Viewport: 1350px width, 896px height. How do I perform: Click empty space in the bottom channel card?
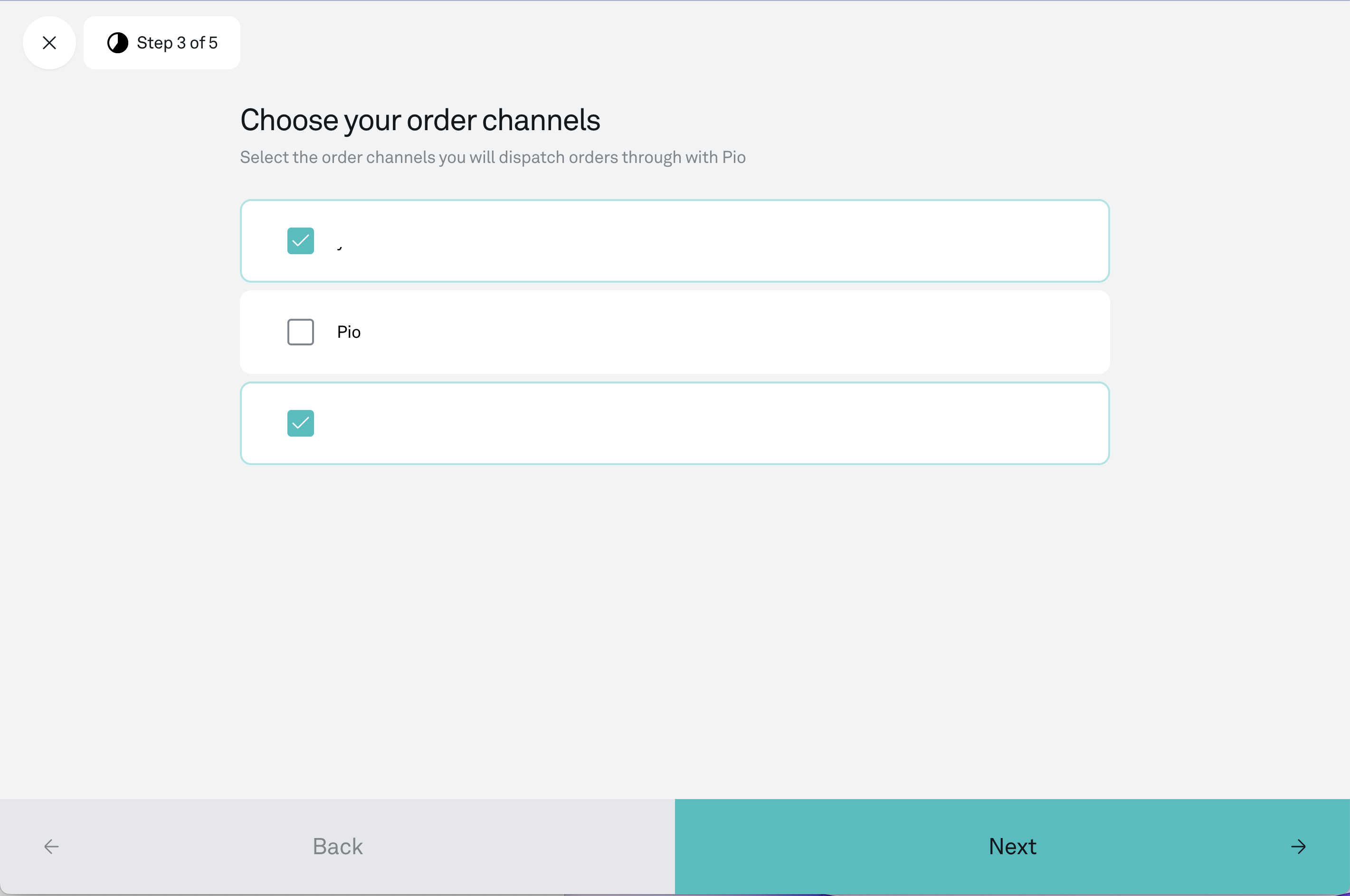[800, 423]
